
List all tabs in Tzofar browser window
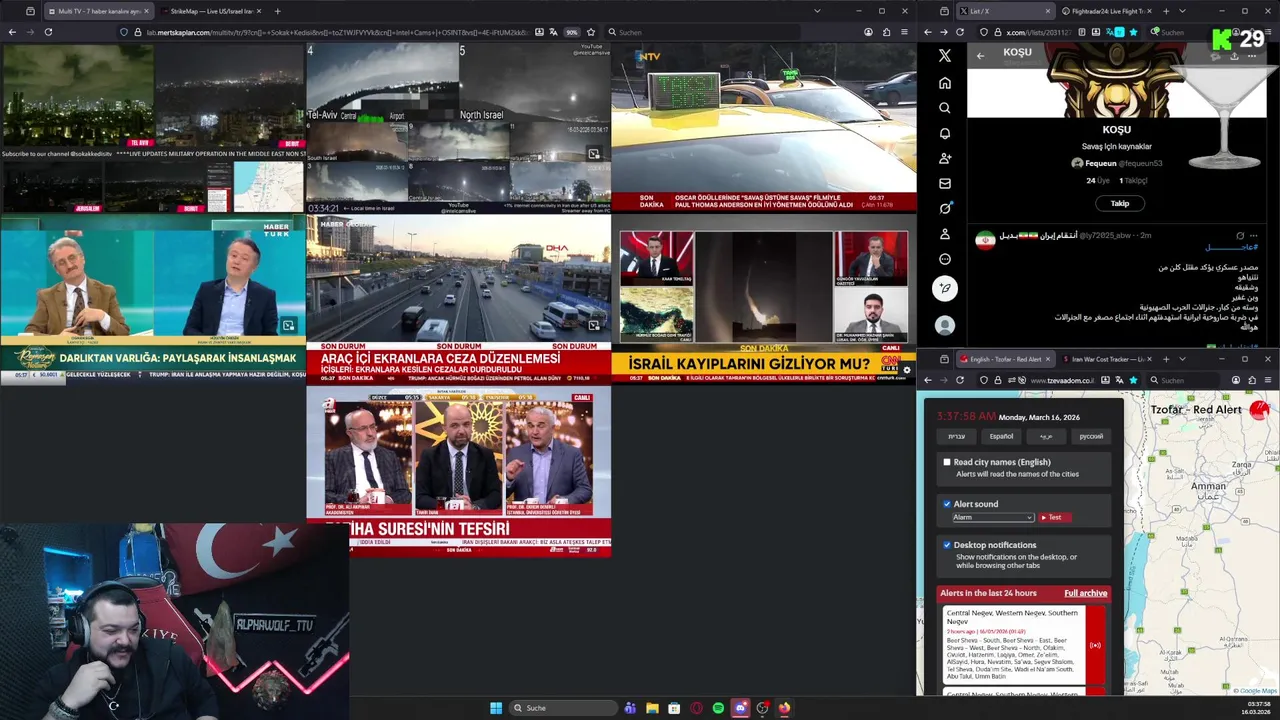pyautogui.click(x=1182, y=359)
